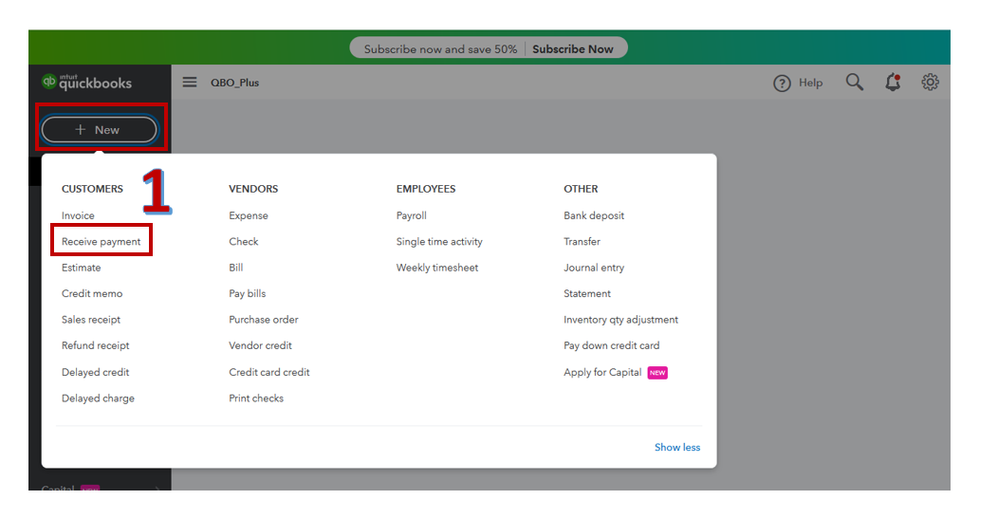
Task: Click Subscribe Now in banner
Action: click(x=573, y=49)
